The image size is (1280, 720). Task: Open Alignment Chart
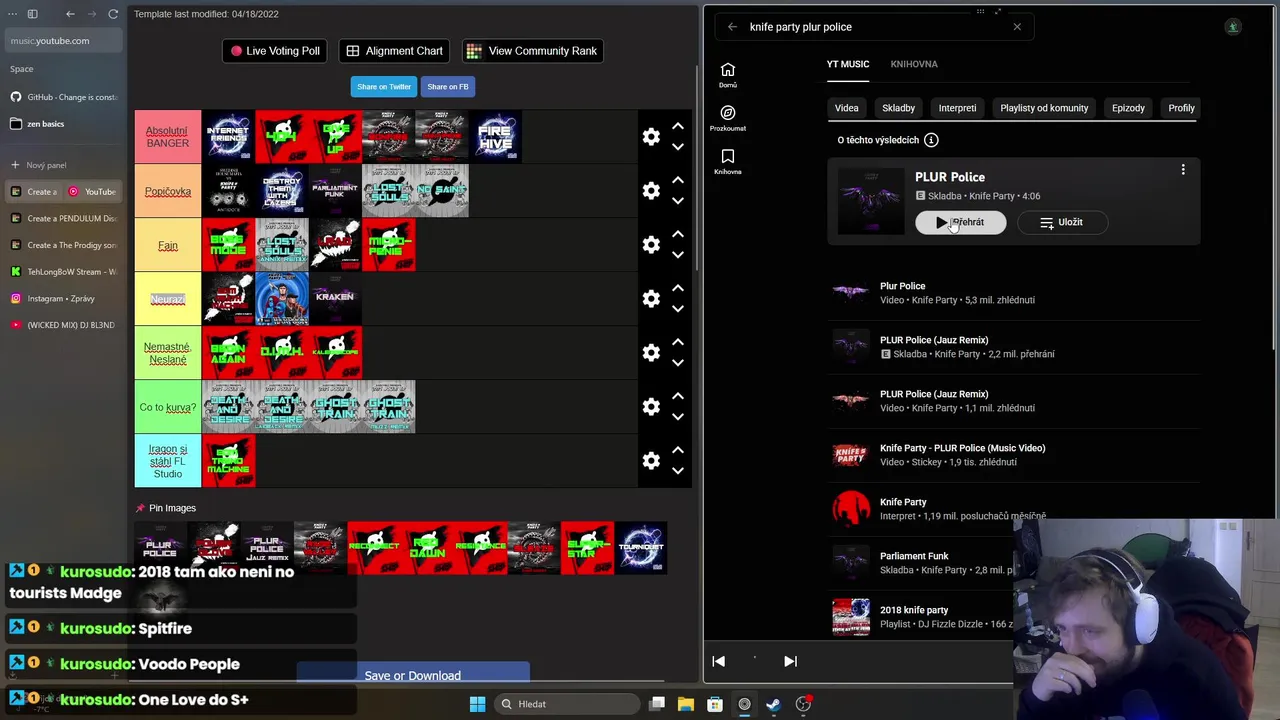394,51
